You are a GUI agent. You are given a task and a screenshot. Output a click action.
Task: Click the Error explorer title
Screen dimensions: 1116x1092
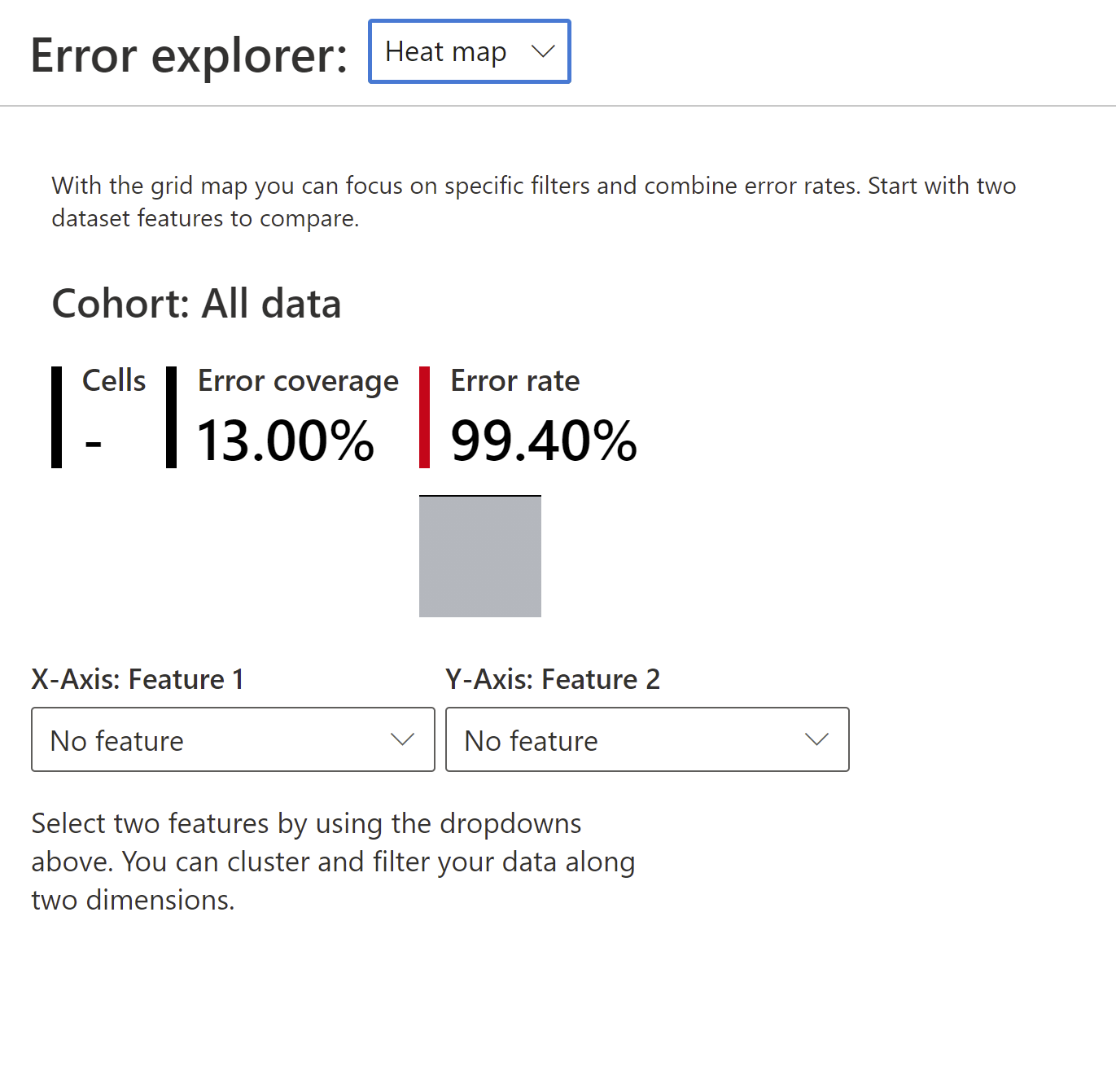pos(189,53)
